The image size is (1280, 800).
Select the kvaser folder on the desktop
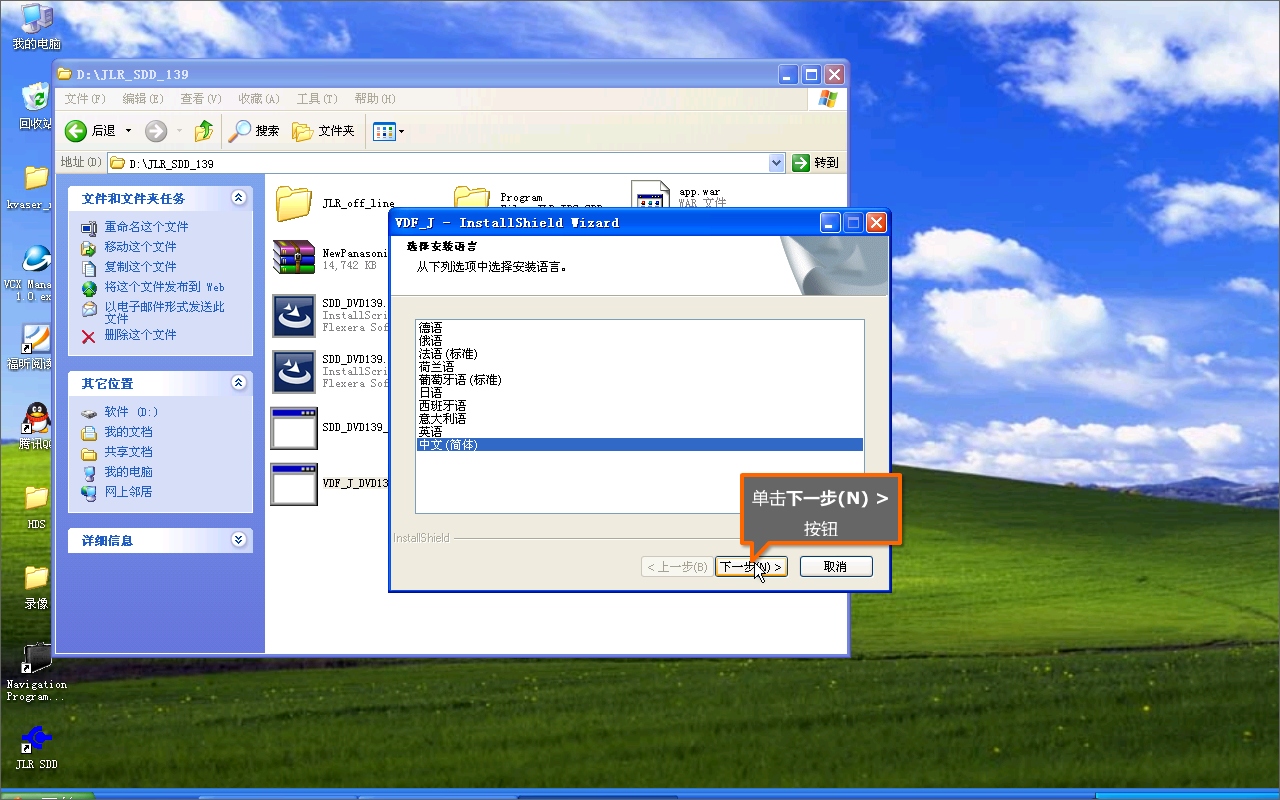(36, 187)
